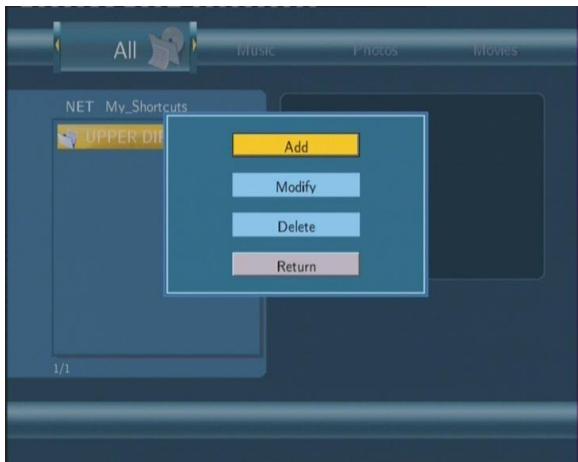Click the My_Shortcuts path label
The image size is (578, 462).
146,107
